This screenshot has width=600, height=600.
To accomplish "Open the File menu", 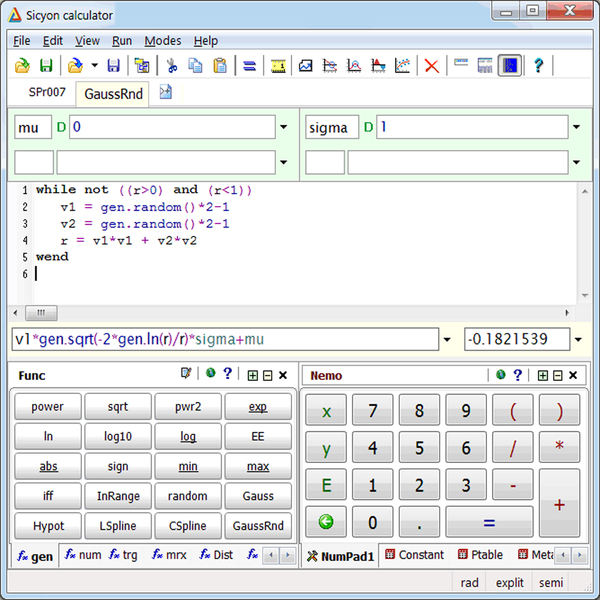I will 21,41.
